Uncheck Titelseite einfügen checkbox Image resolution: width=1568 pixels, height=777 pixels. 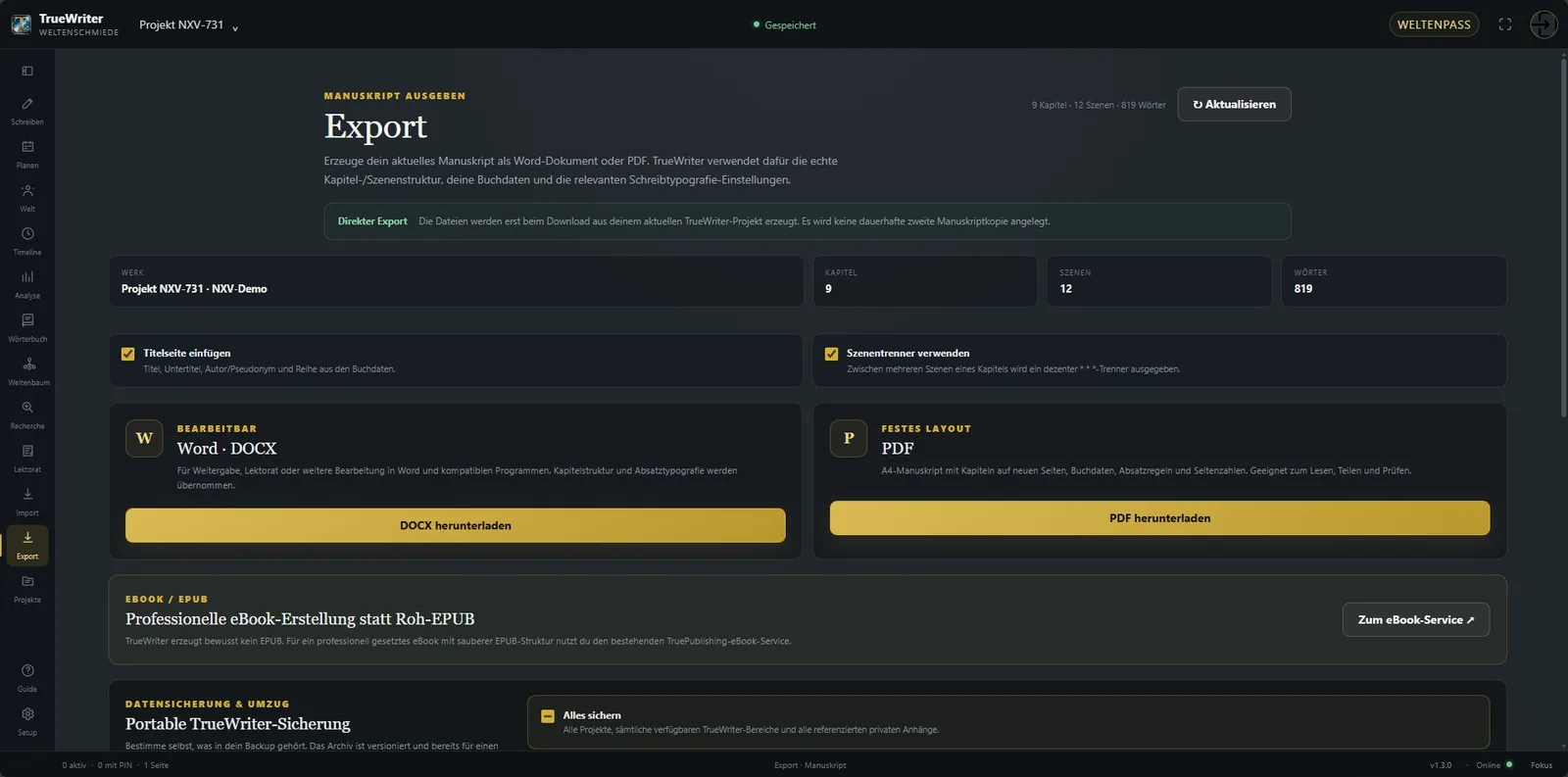click(127, 354)
